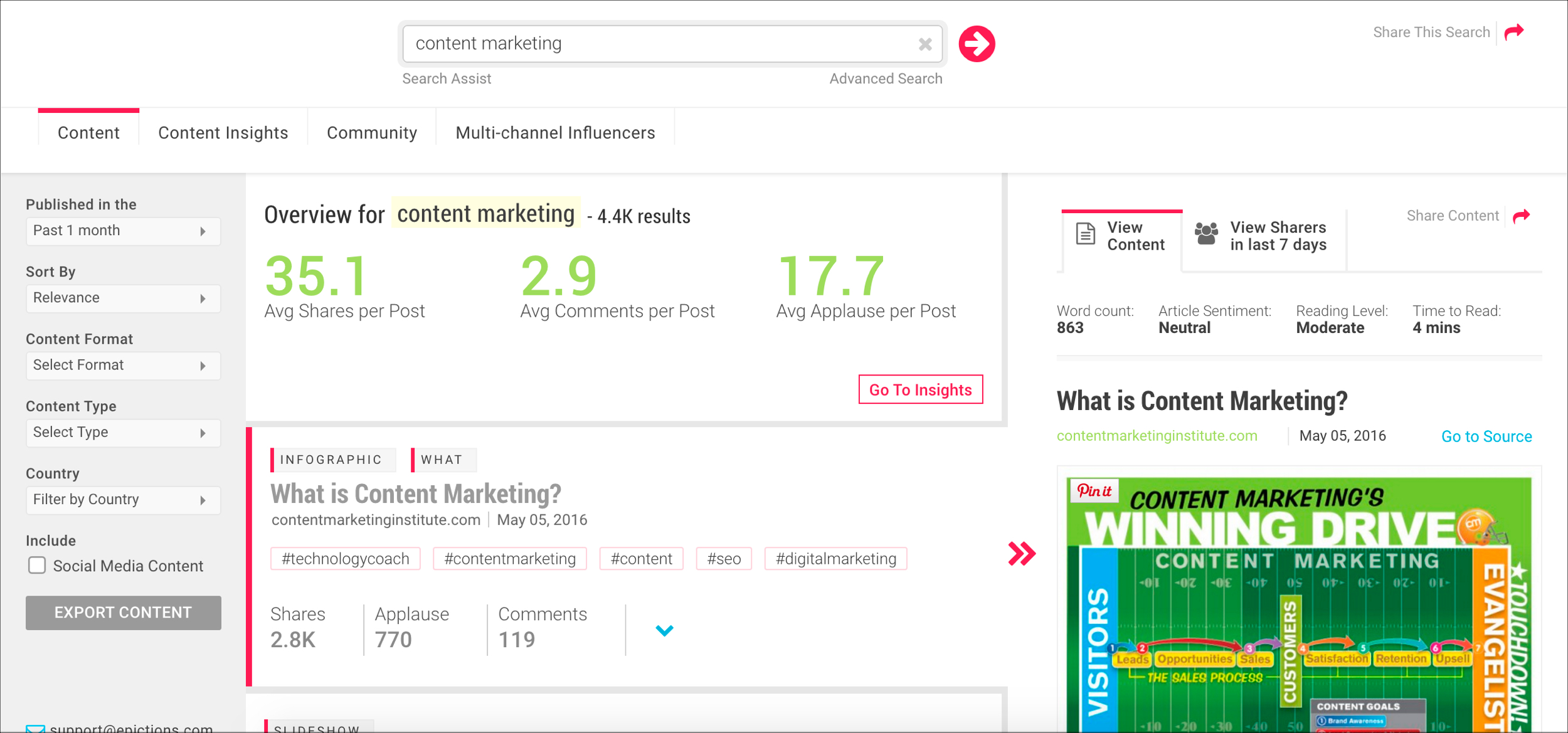Screen dimensions: 1568x733
Task: Open green contentmarketinginstitute.com link in preview
Action: tap(1157, 436)
